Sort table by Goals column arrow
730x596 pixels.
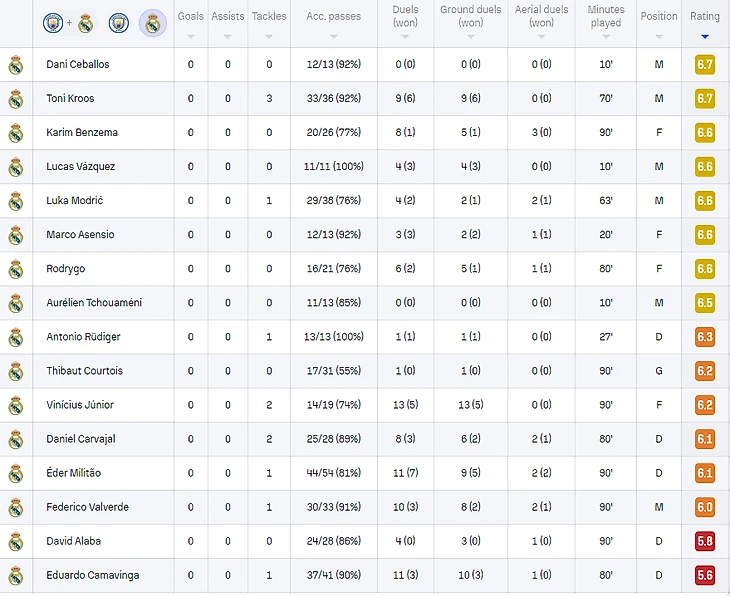191,36
